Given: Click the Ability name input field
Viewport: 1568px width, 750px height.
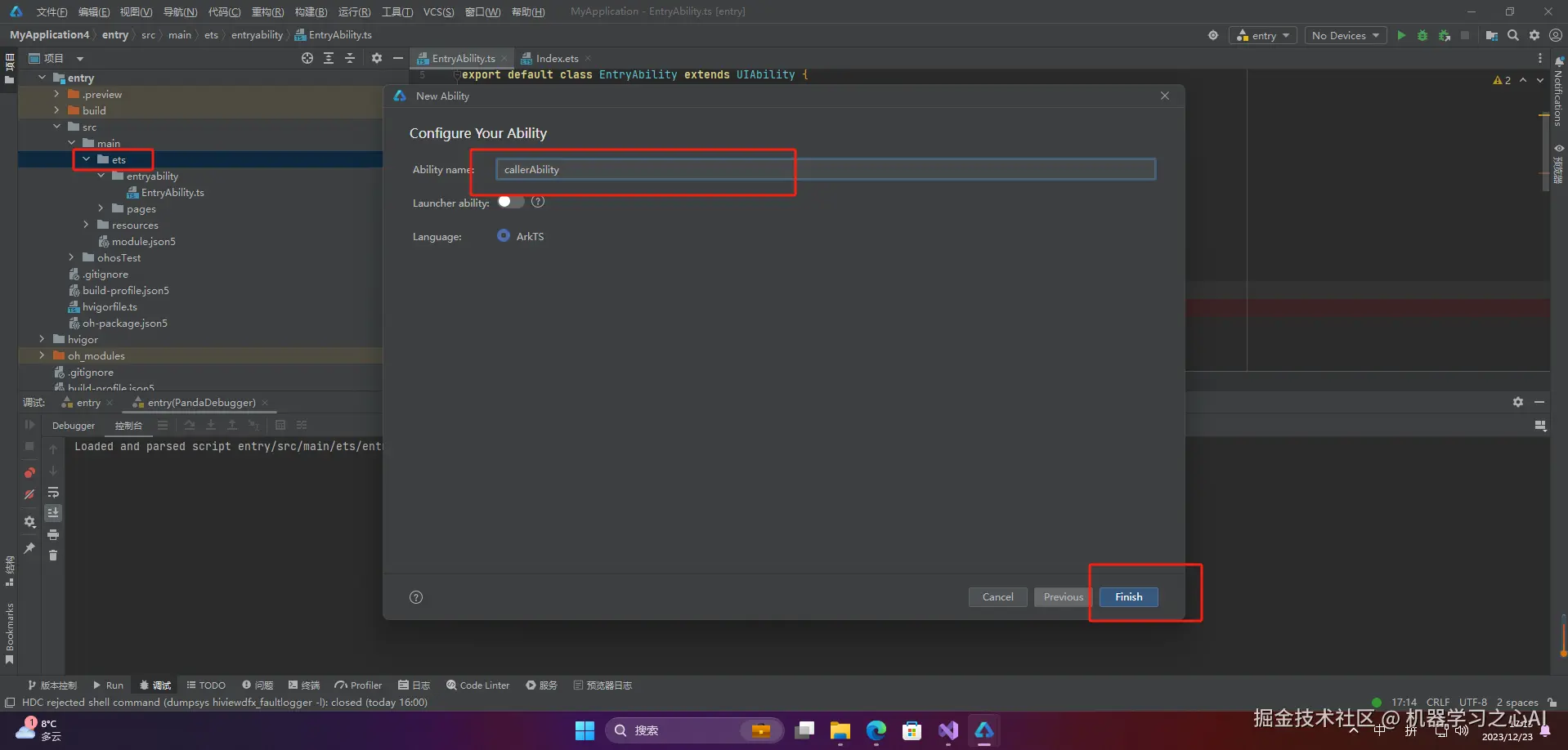Looking at the screenshot, I should click(x=825, y=169).
